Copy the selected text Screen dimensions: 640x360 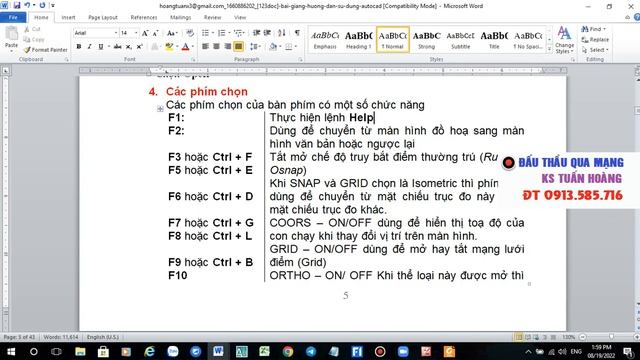coord(33,39)
